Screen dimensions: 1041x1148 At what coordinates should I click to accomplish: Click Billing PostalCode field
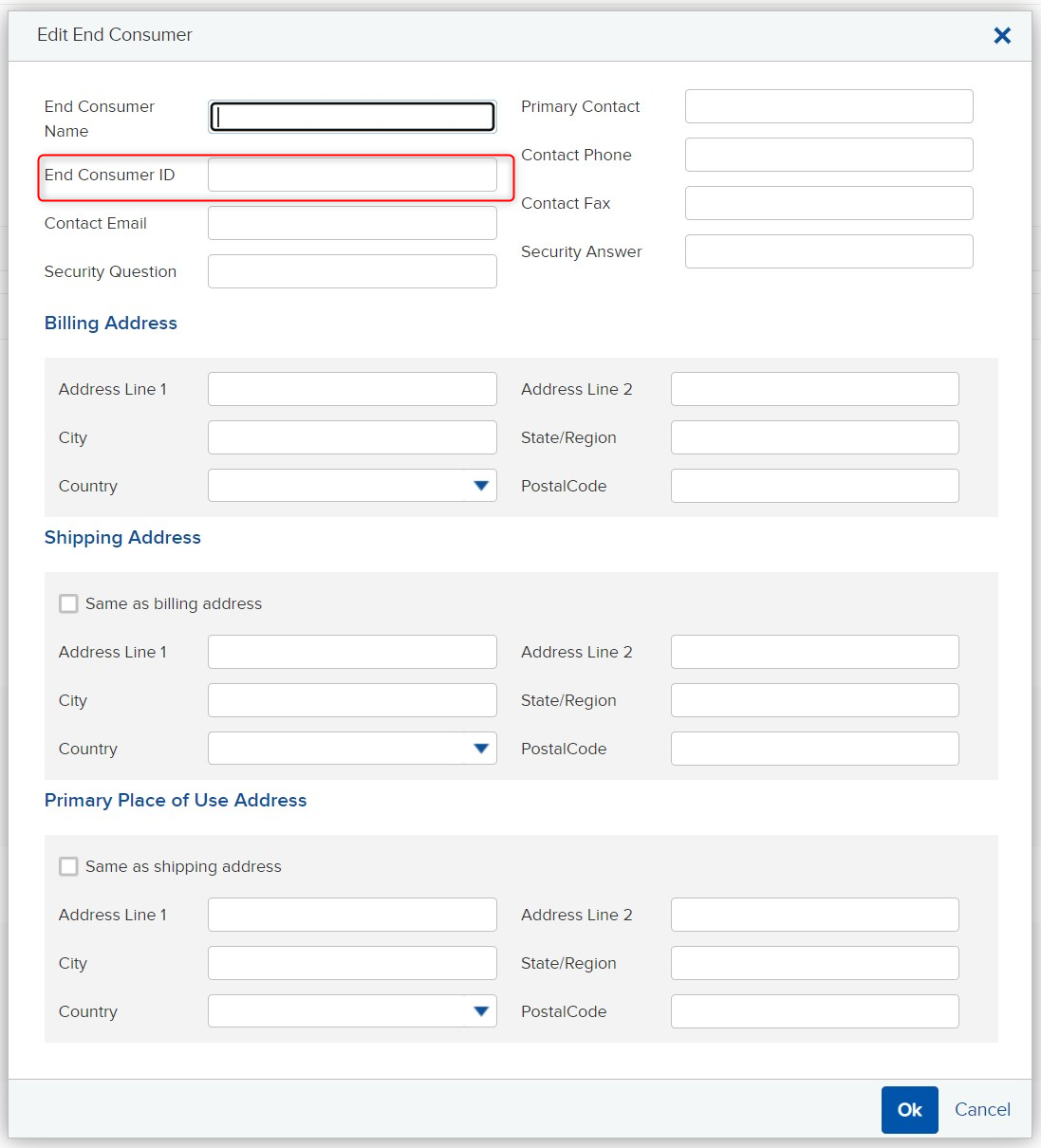pyautogui.click(x=815, y=486)
